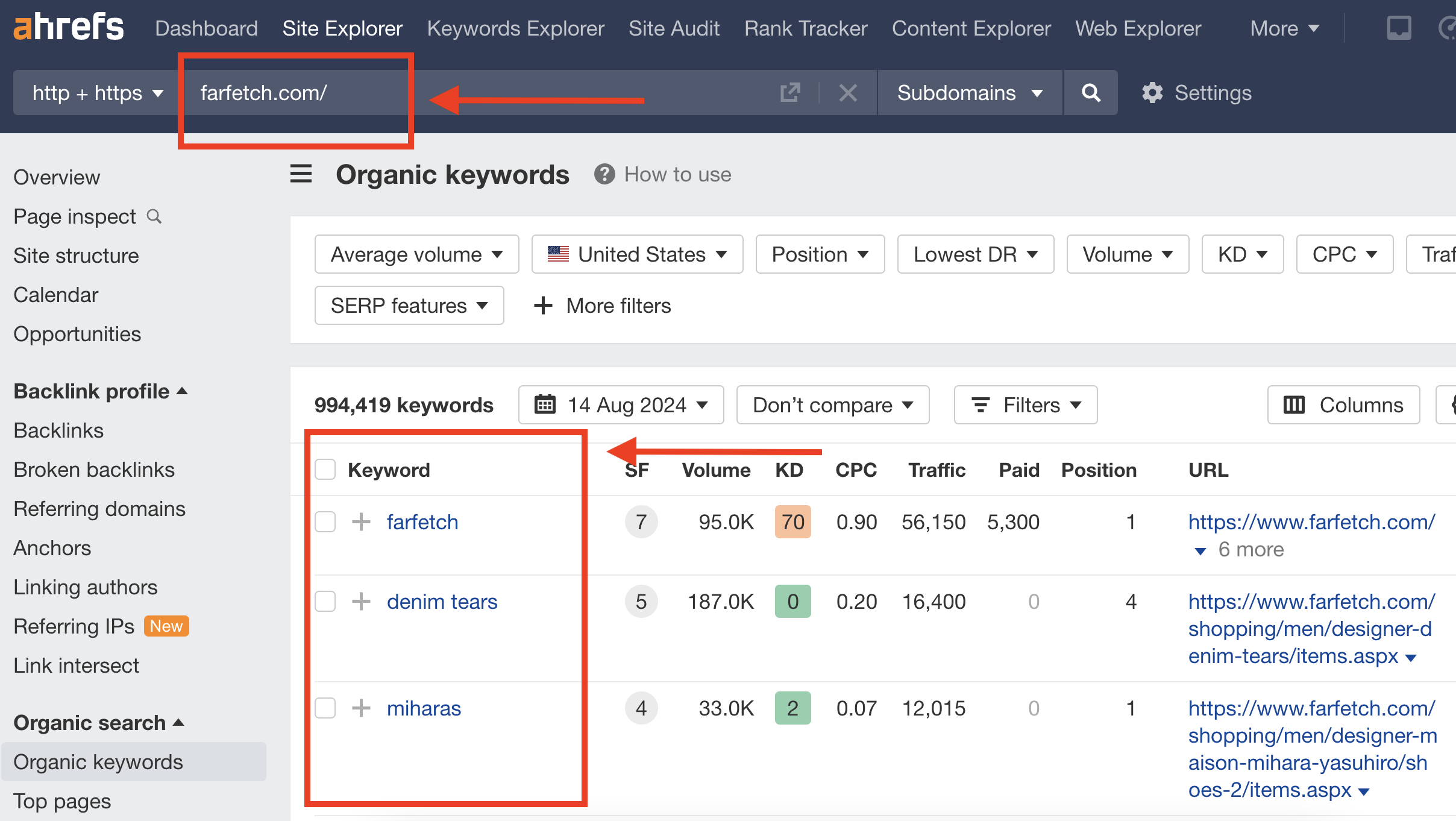The height and width of the screenshot is (821, 1456).
Task: Open Site Audit tab
Action: 674,28
